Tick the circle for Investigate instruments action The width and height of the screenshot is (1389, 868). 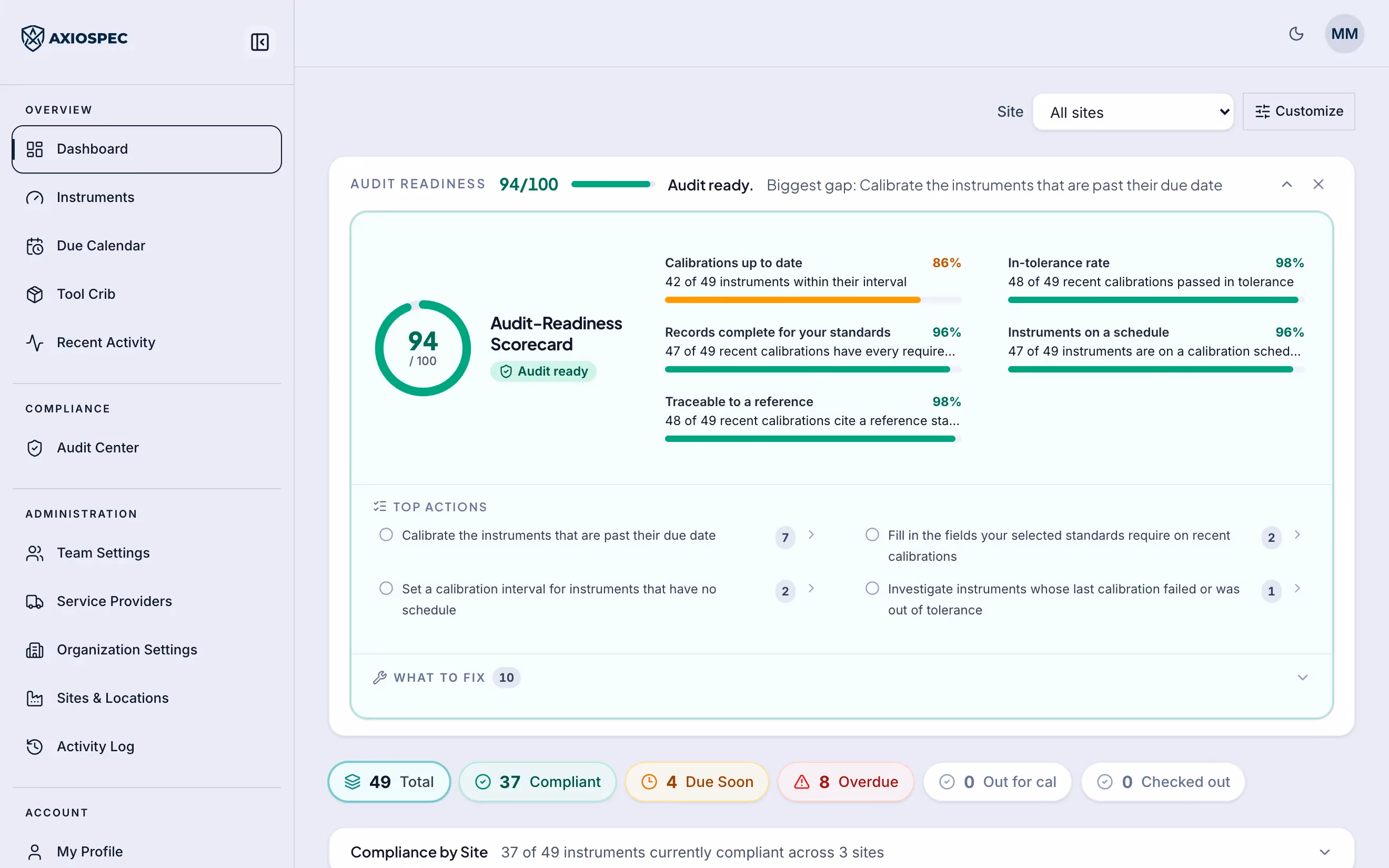coord(872,589)
